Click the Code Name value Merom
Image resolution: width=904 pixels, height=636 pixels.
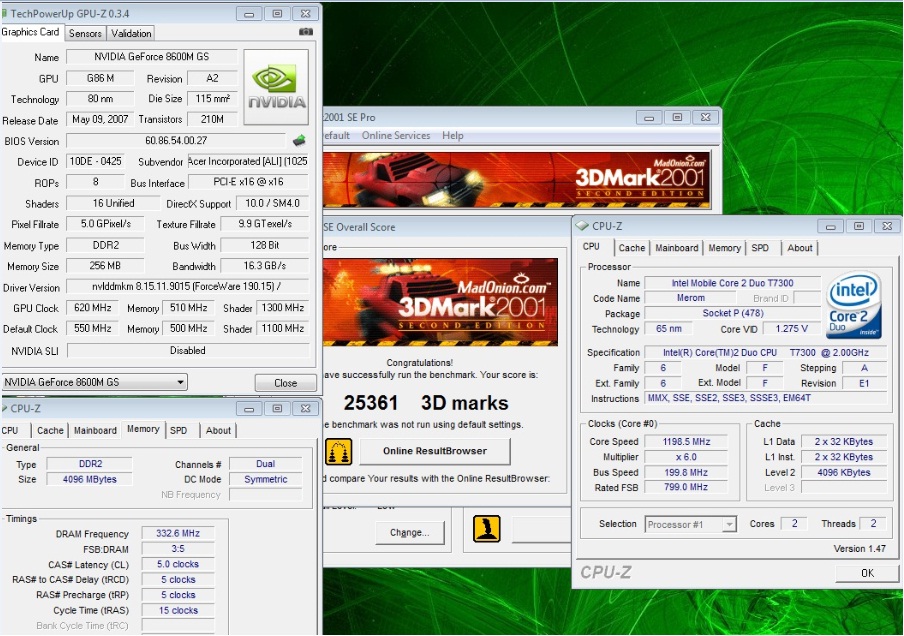click(x=690, y=298)
